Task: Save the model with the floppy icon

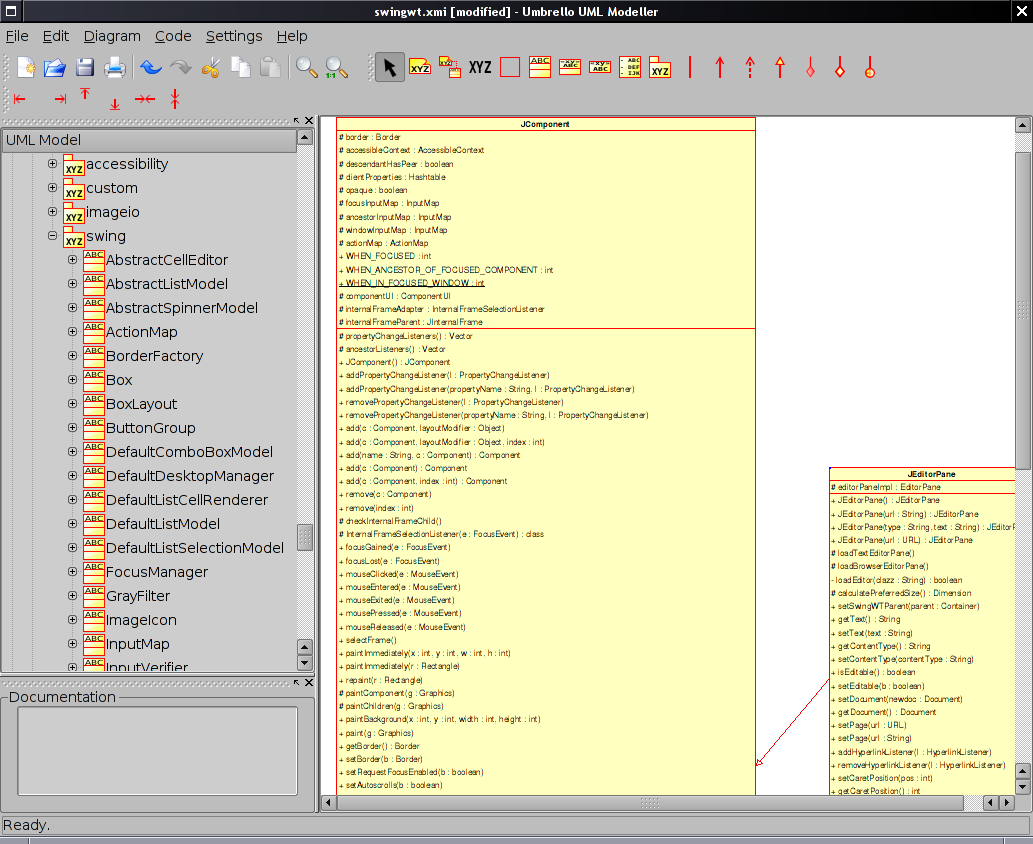Action: click(85, 67)
